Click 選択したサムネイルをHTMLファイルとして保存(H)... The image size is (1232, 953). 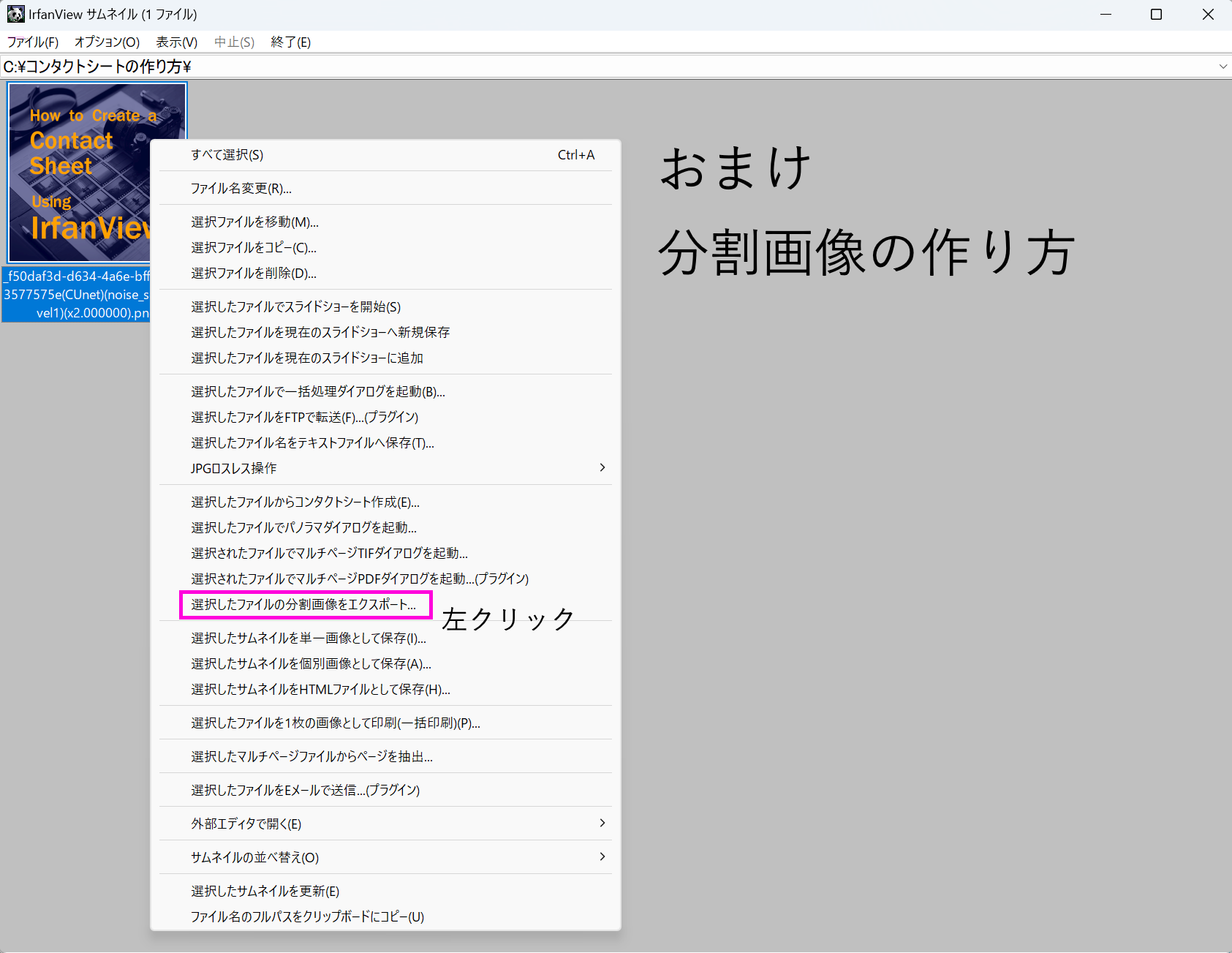tap(320, 690)
